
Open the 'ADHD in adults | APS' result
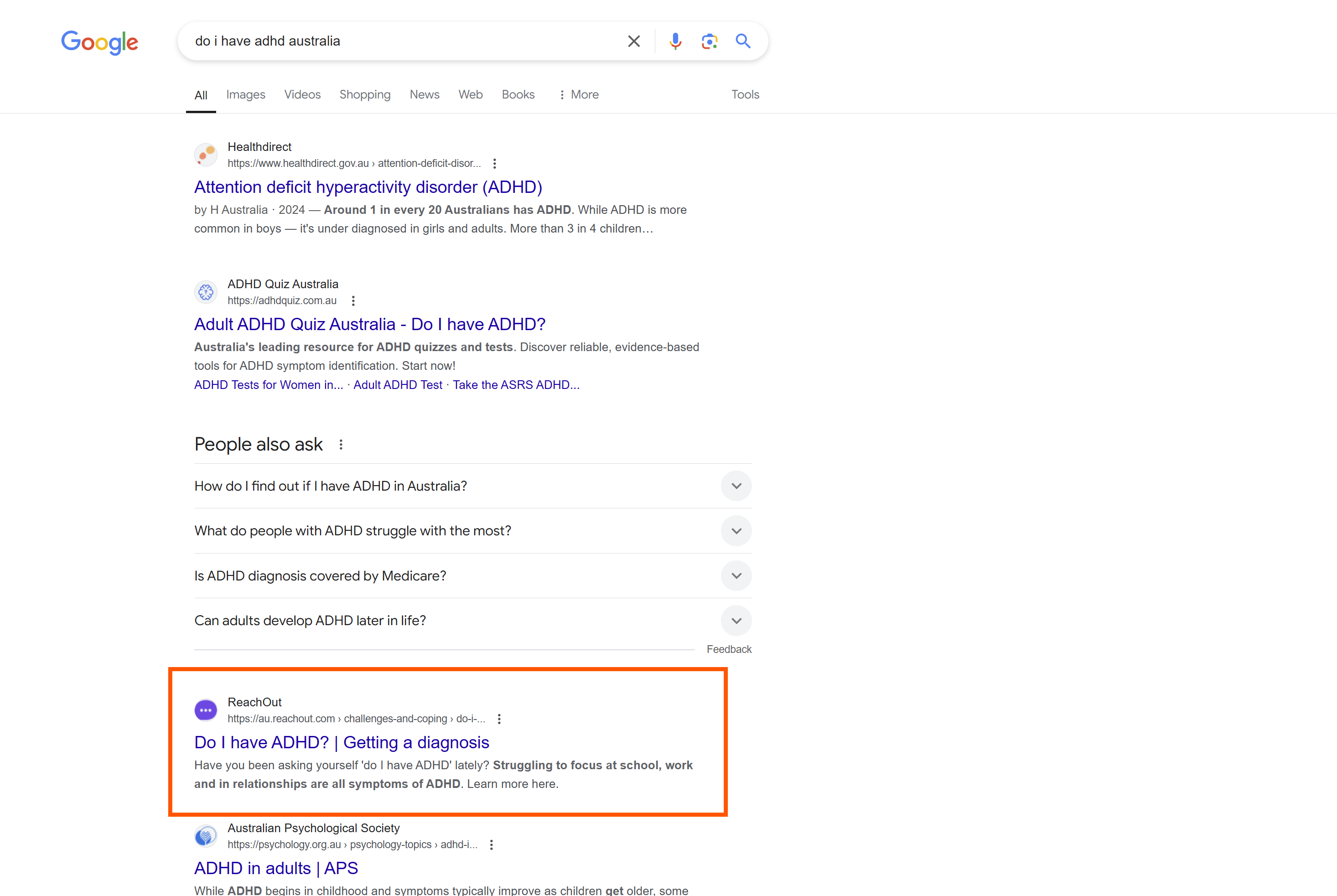click(276, 868)
